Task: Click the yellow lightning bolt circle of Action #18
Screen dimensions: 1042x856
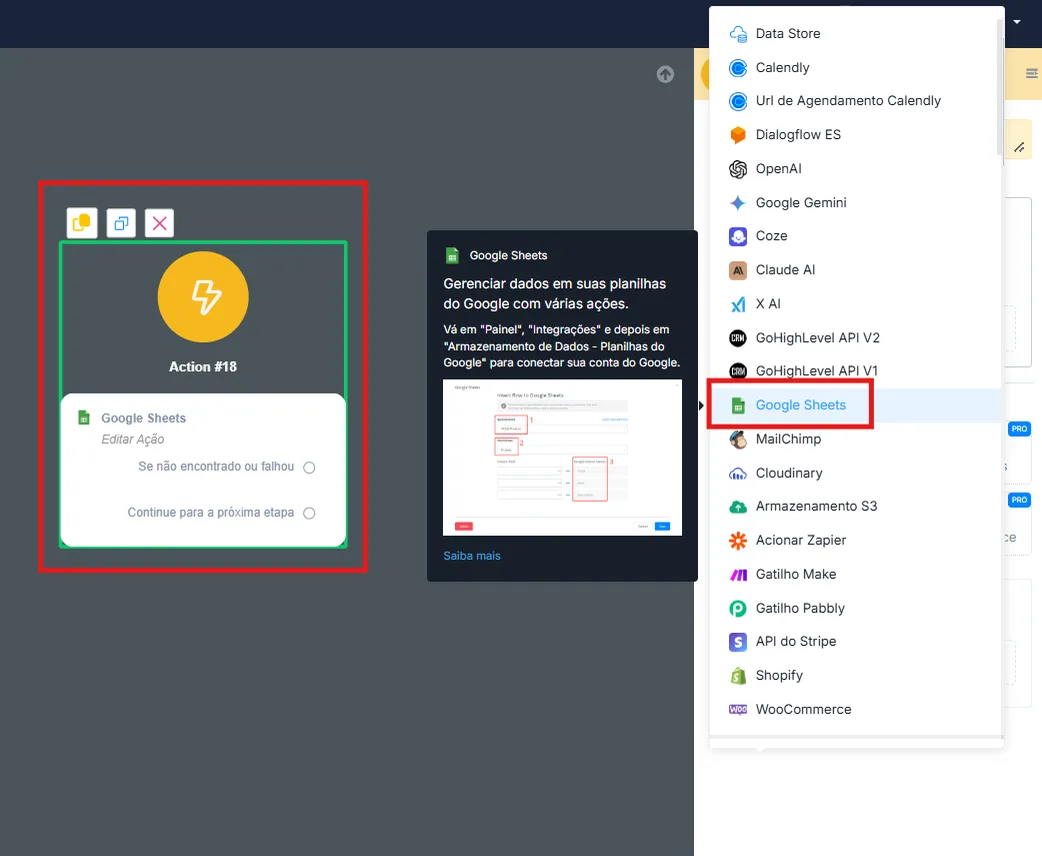Action: pyautogui.click(x=203, y=296)
